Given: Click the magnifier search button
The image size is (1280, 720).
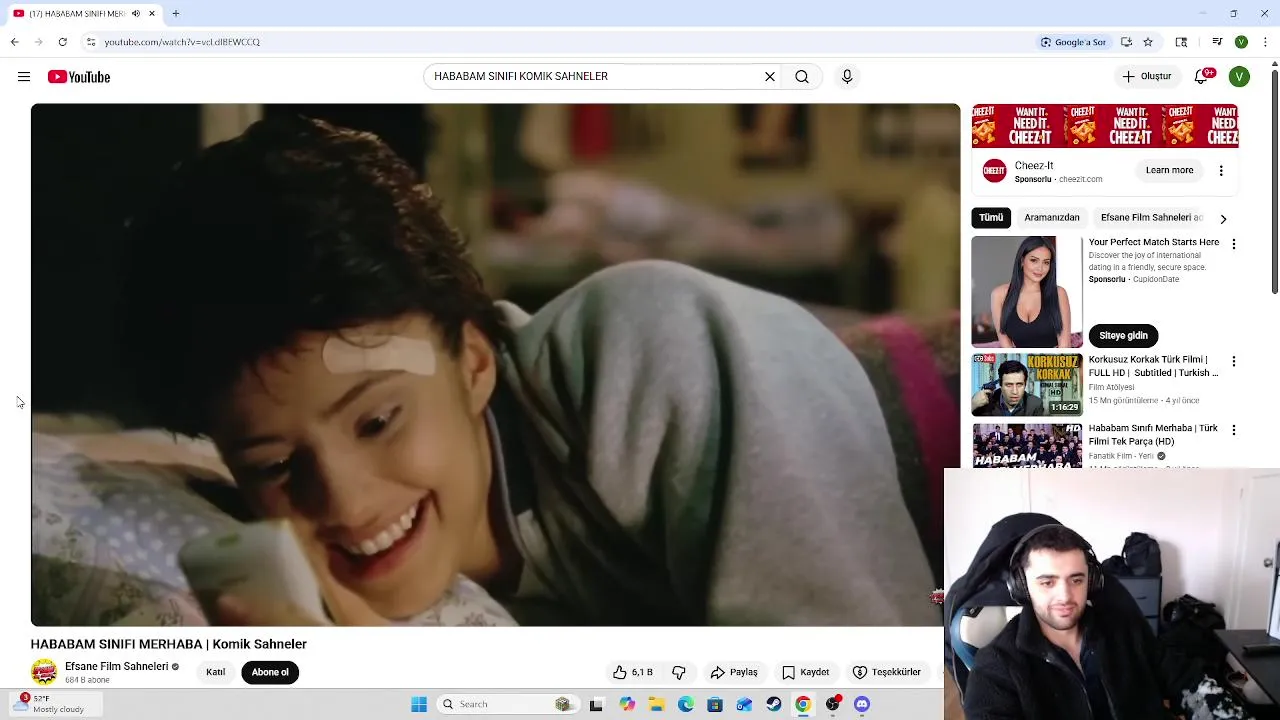Looking at the screenshot, I should click(x=802, y=77).
